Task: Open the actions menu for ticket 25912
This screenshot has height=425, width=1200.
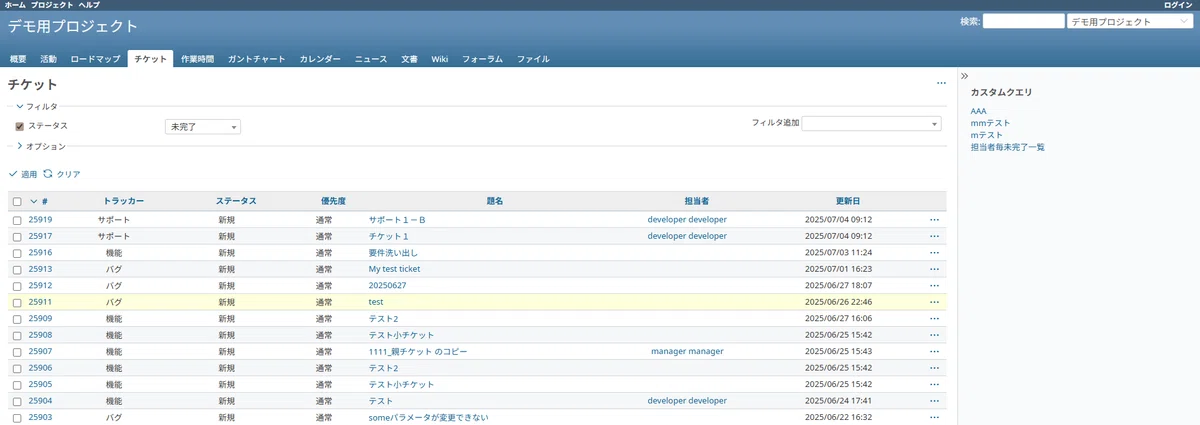Action: coord(935,285)
